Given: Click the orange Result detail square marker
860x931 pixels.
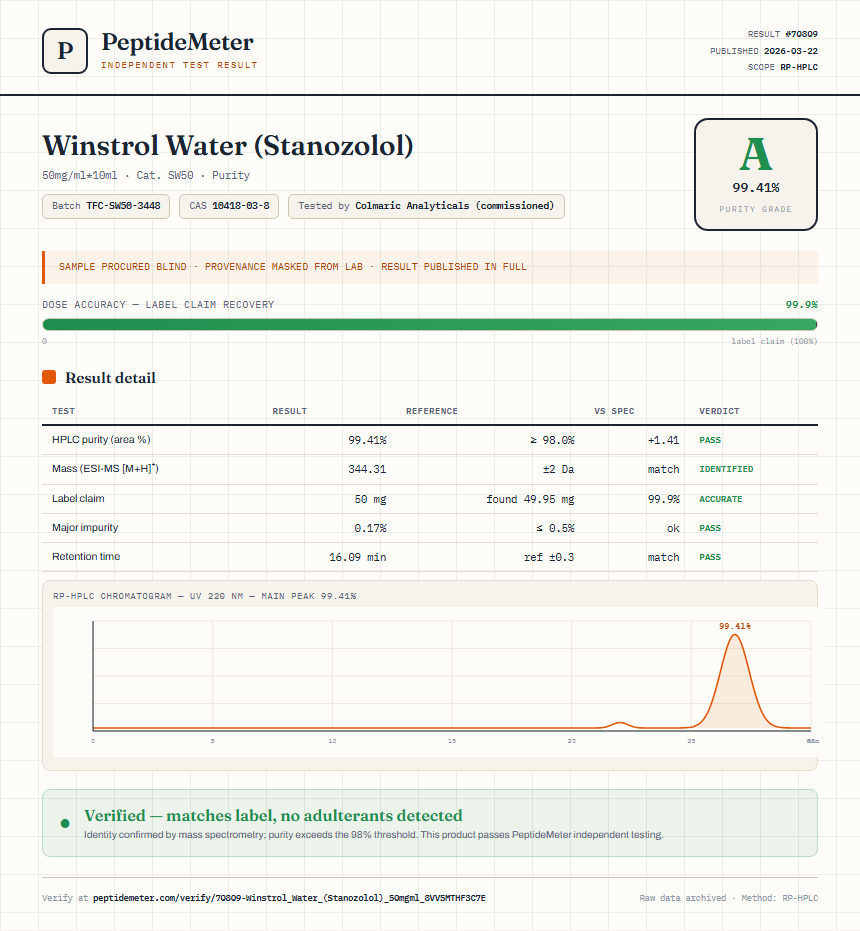Looking at the screenshot, I should (49, 377).
